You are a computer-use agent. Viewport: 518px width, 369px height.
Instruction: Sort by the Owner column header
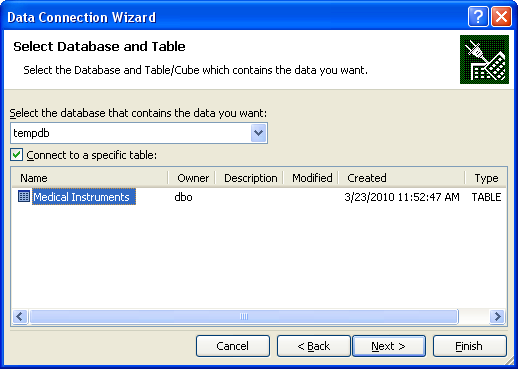[192, 178]
